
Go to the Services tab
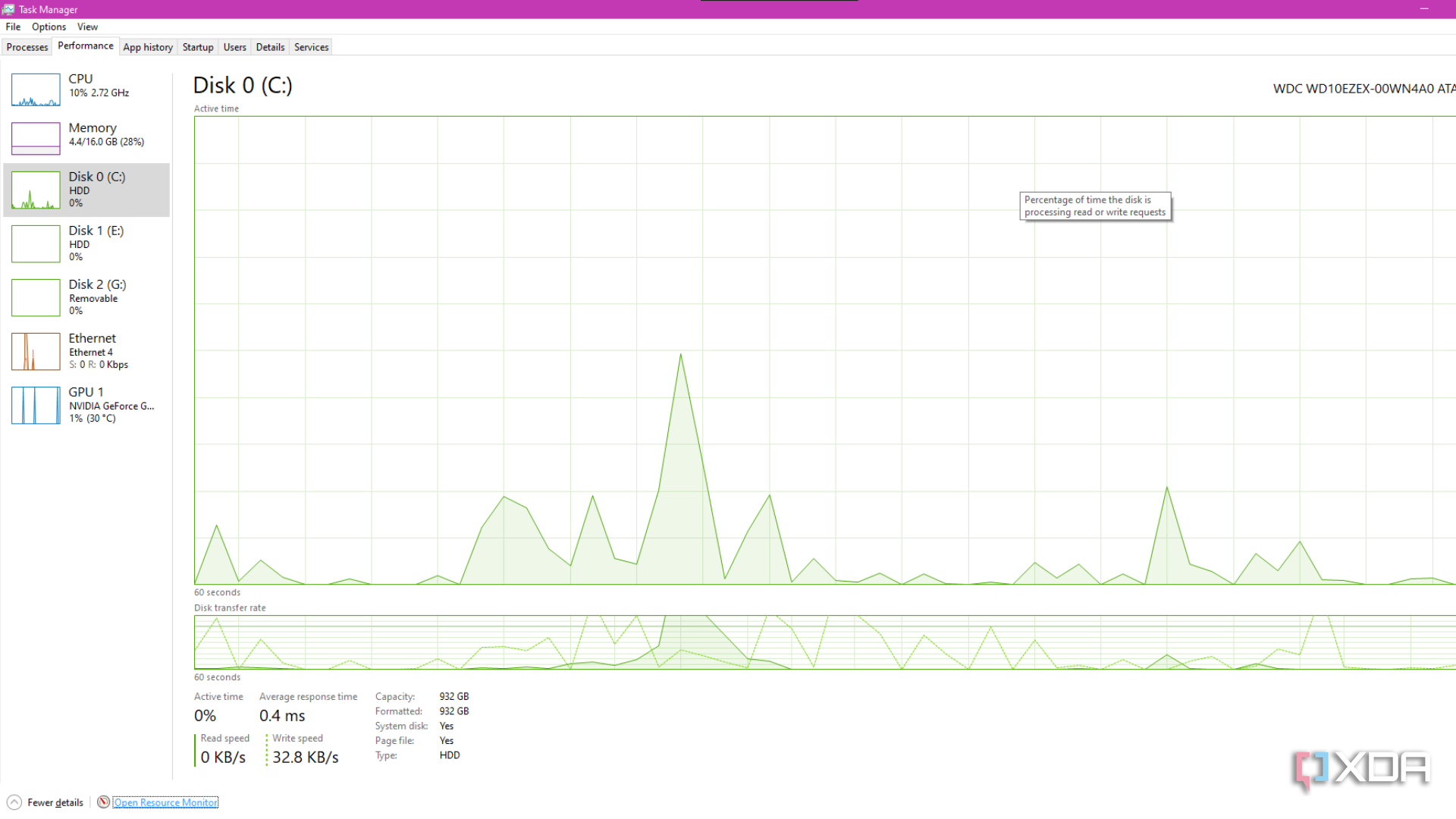[x=311, y=47]
